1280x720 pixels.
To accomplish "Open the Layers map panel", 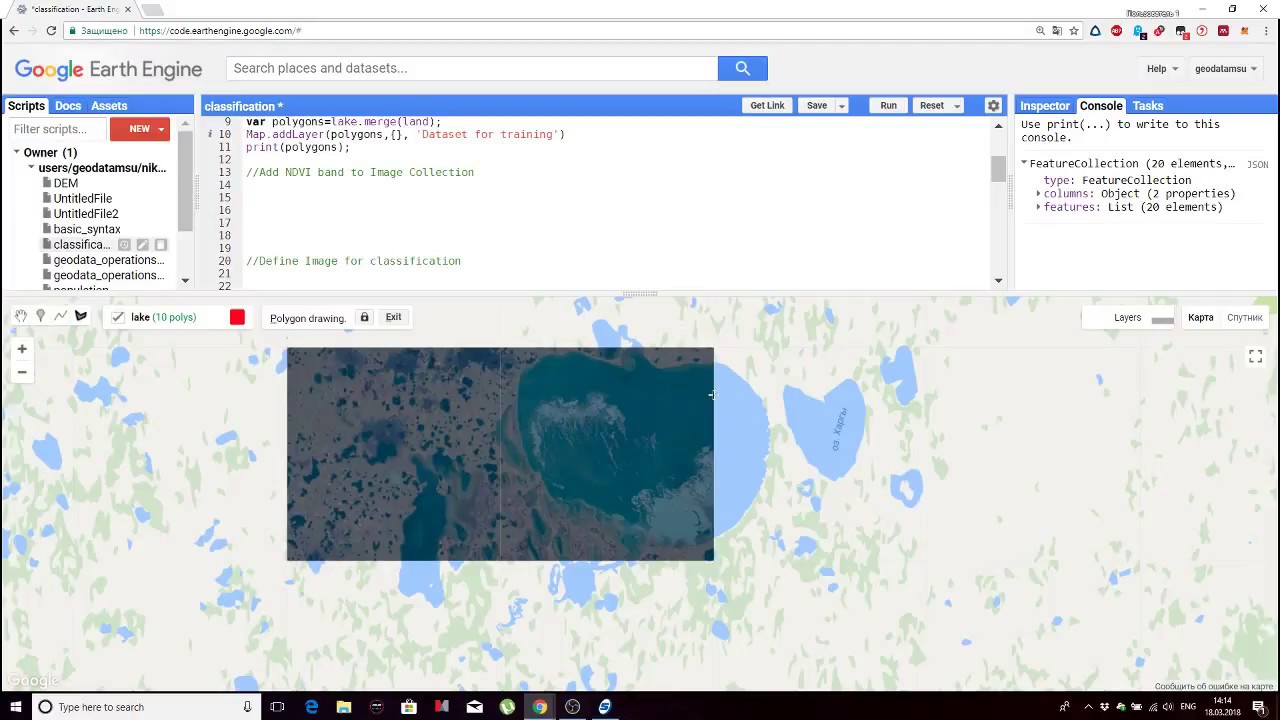I will pos(1127,318).
